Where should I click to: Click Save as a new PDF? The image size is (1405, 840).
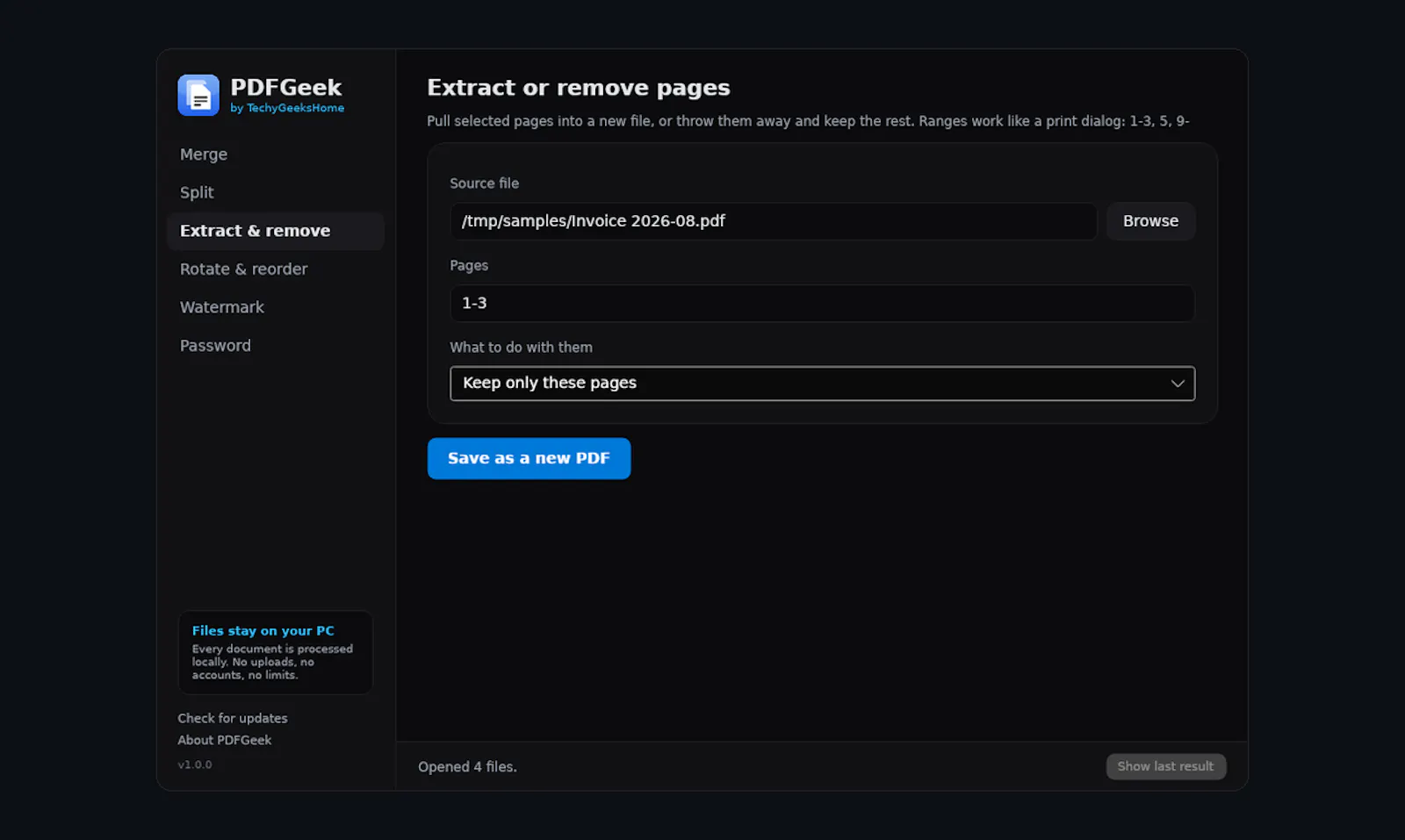click(x=529, y=458)
